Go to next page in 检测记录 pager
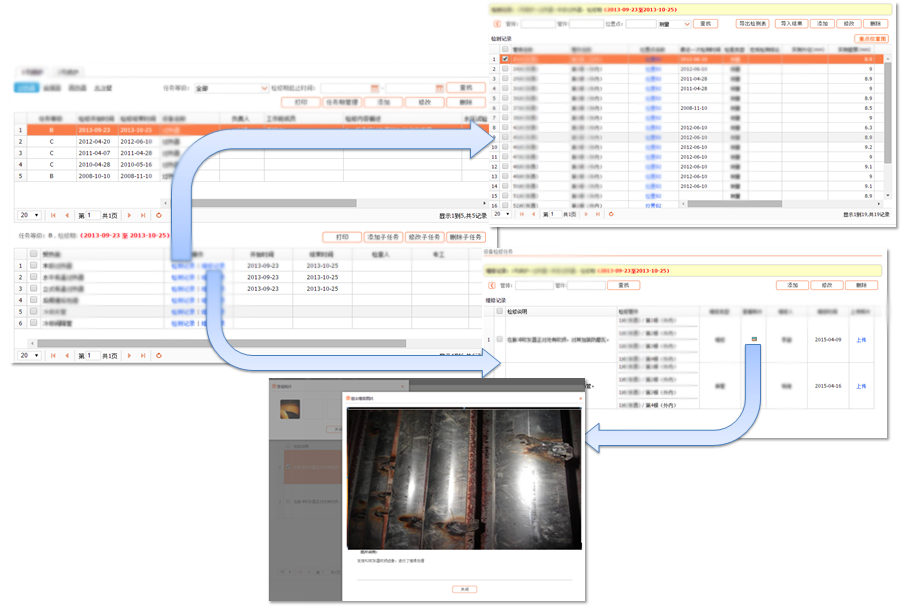 pos(586,214)
